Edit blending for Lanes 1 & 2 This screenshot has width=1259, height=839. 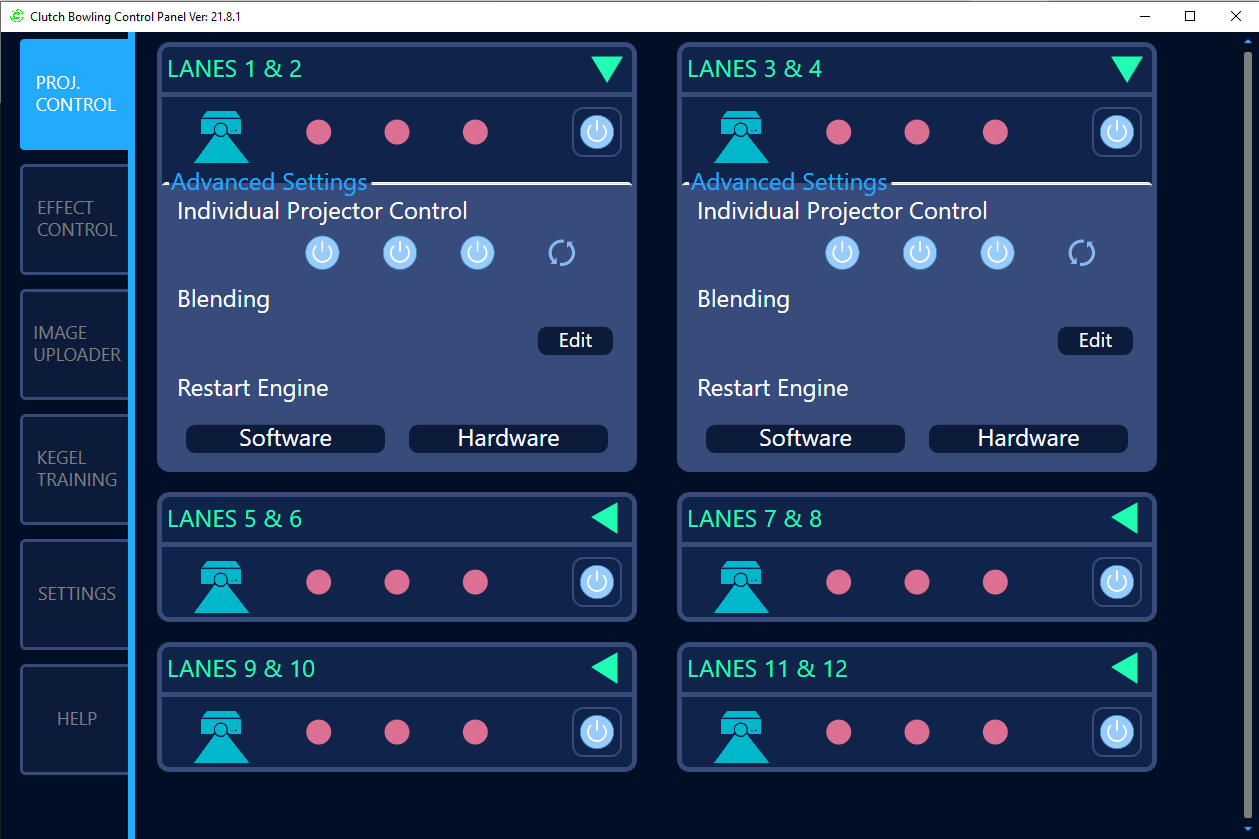click(575, 340)
